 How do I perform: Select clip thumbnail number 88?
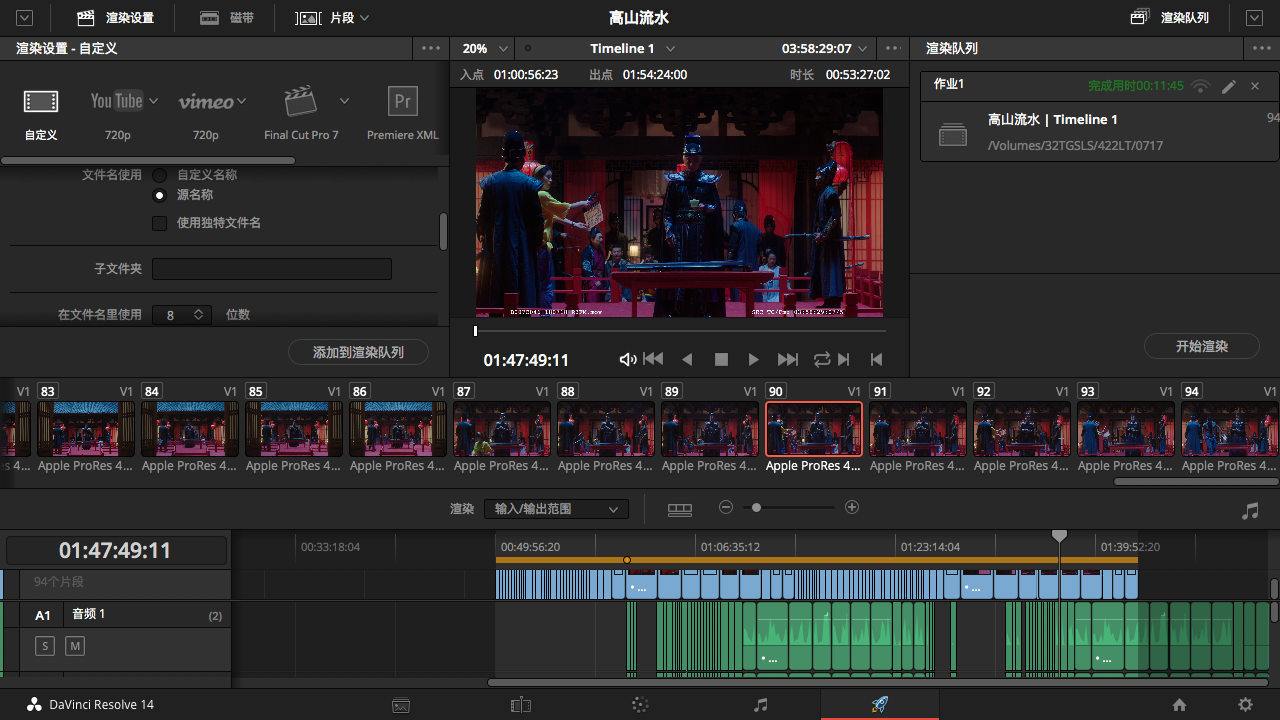pyautogui.click(x=606, y=429)
